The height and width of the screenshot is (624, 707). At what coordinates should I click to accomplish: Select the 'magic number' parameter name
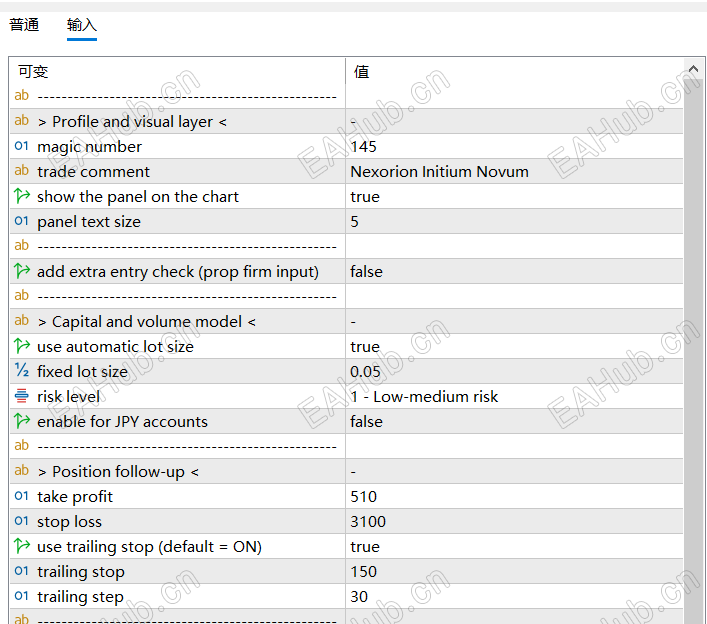(x=89, y=147)
